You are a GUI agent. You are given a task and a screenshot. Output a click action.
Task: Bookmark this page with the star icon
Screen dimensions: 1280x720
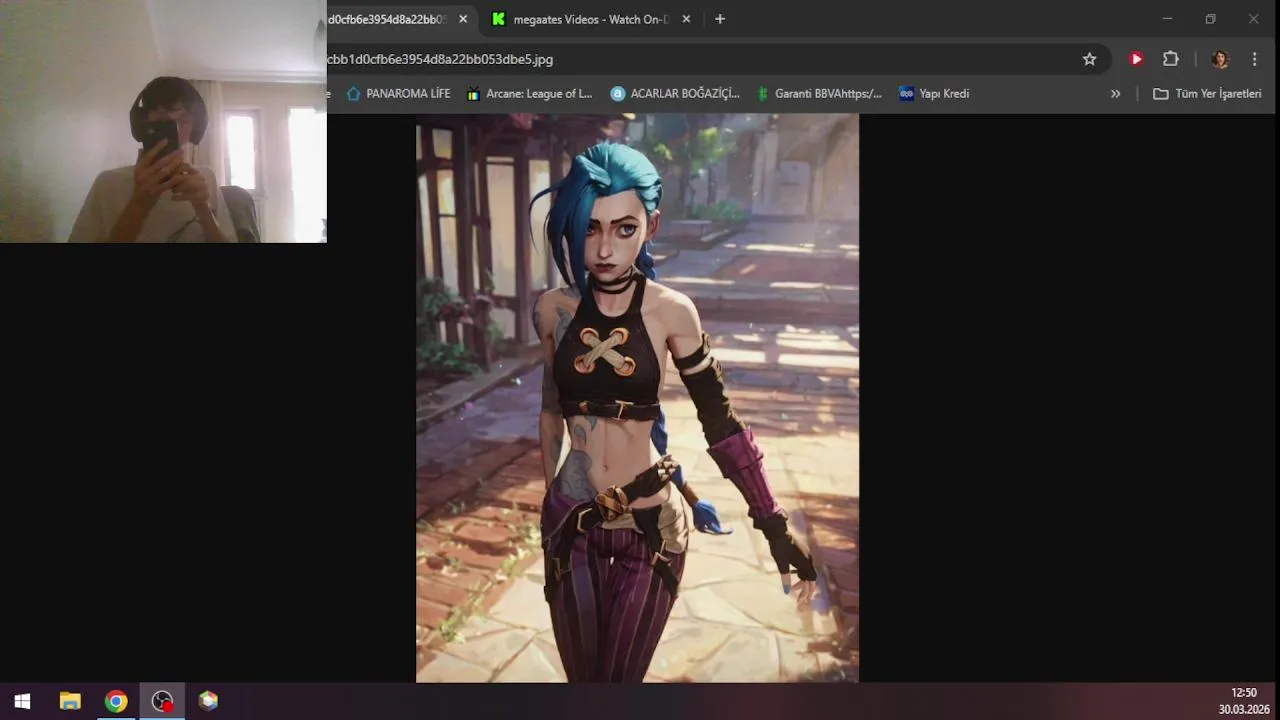(1089, 59)
